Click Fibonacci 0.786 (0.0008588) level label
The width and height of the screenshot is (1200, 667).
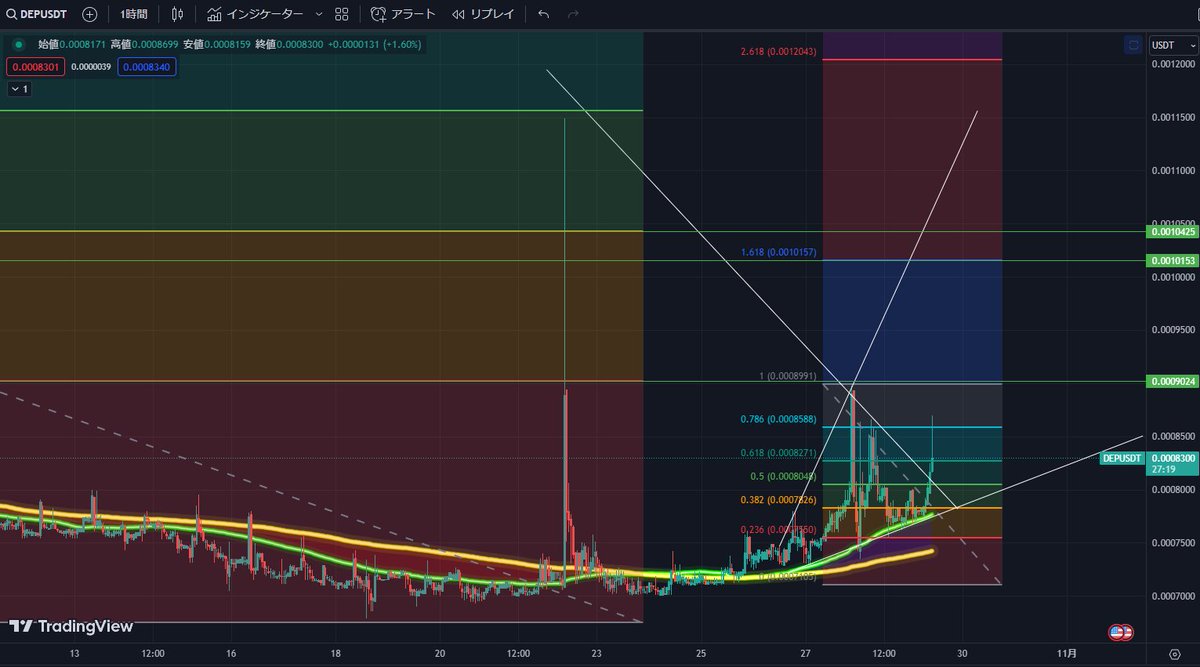pos(778,420)
